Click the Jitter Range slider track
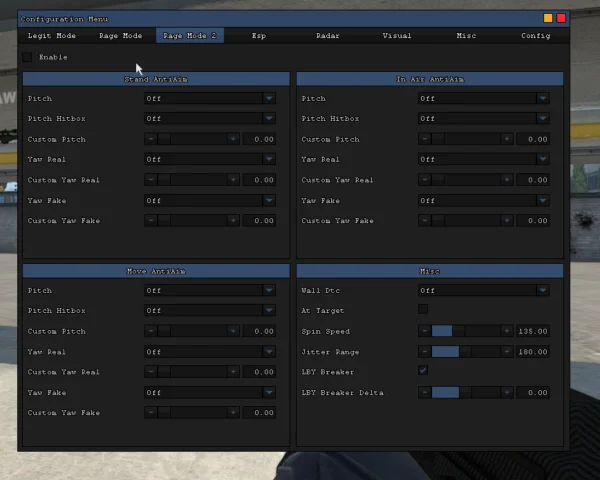600x480 pixels. point(466,351)
